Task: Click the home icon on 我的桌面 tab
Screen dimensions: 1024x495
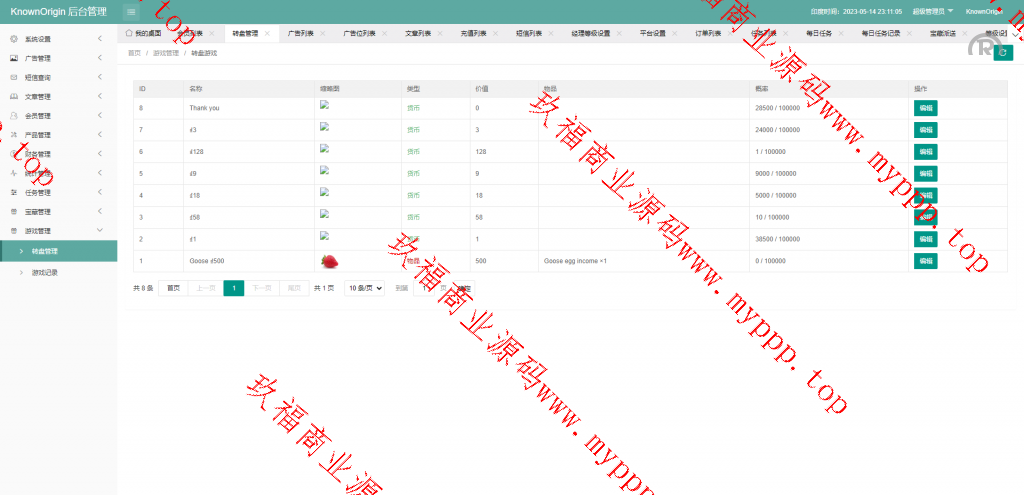Action: click(x=129, y=33)
